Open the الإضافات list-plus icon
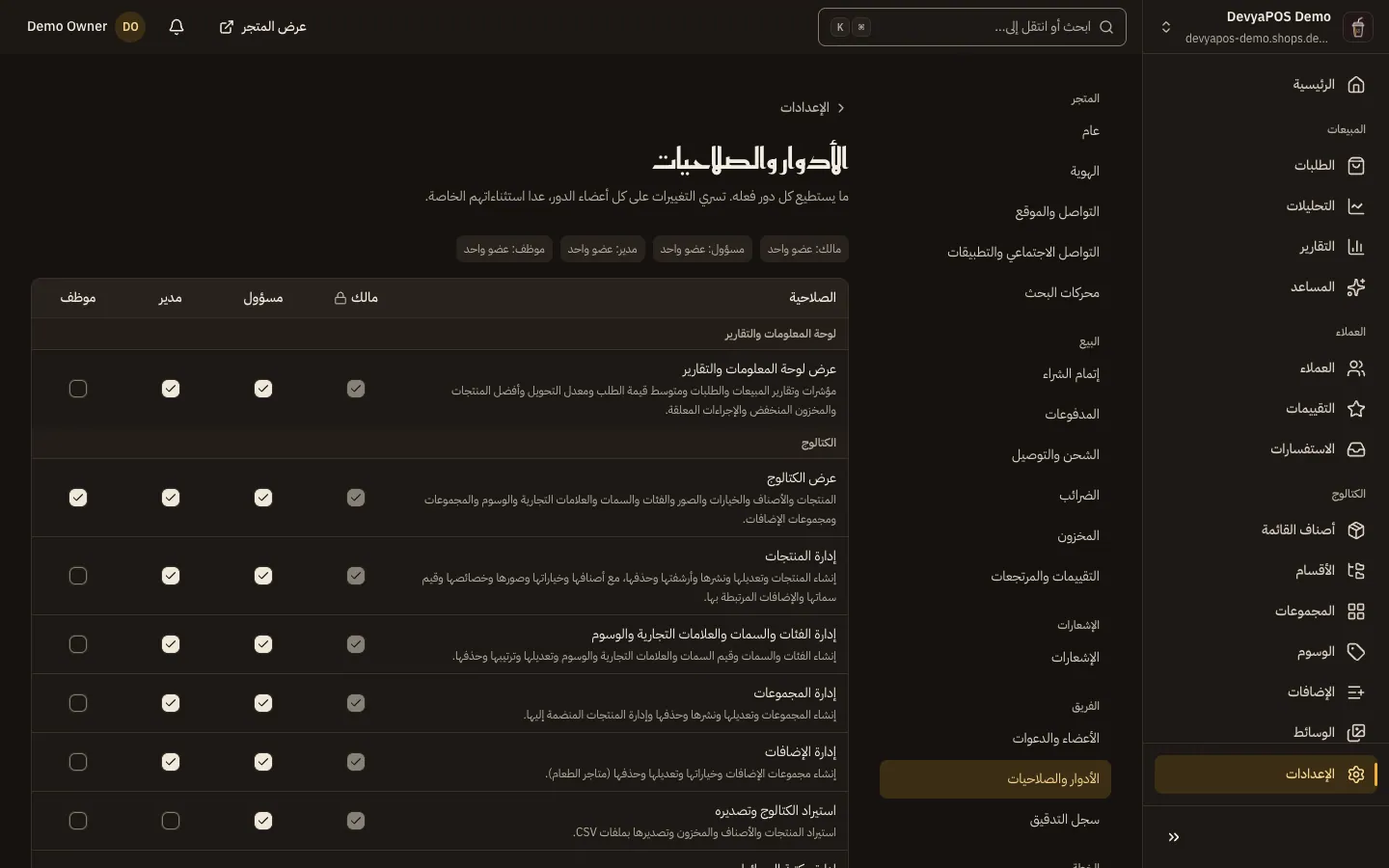The image size is (1389, 868). click(x=1356, y=692)
